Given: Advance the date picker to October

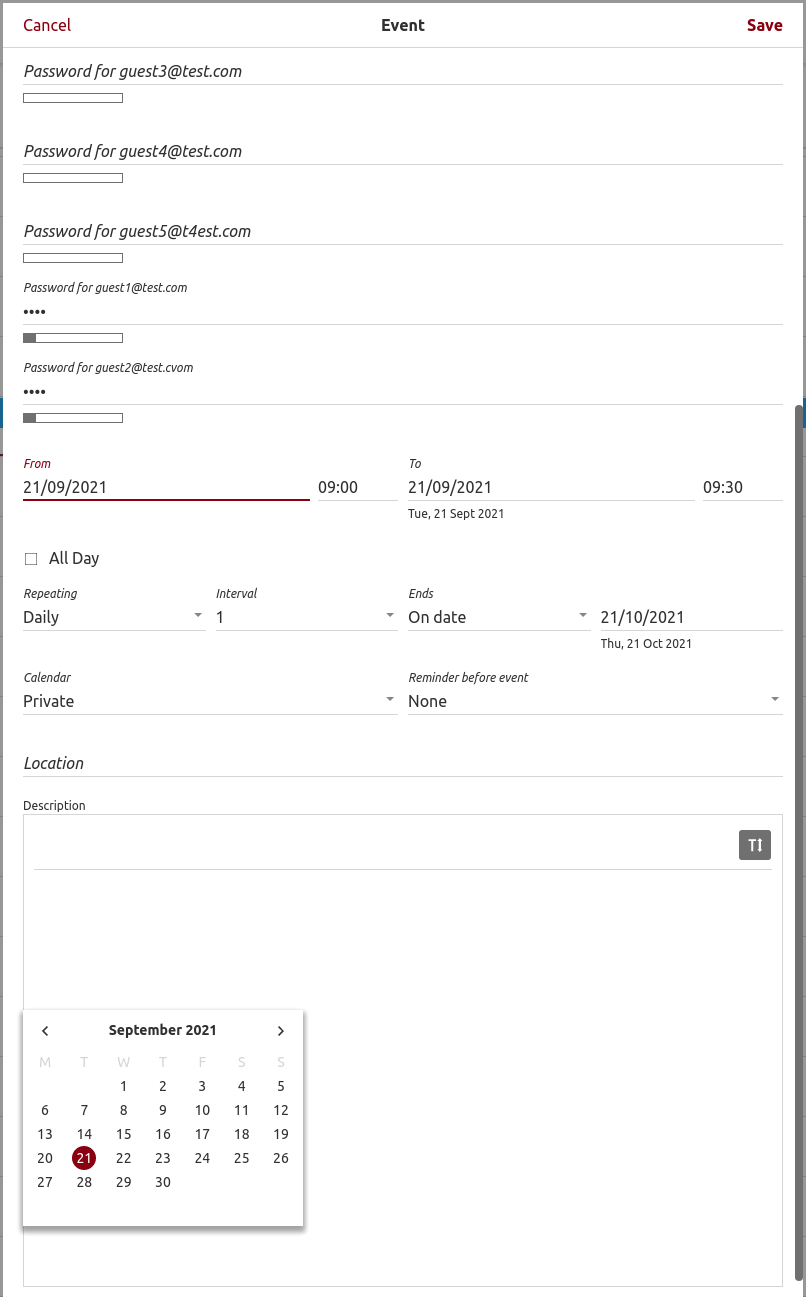Looking at the screenshot, I should point(280,1030).
